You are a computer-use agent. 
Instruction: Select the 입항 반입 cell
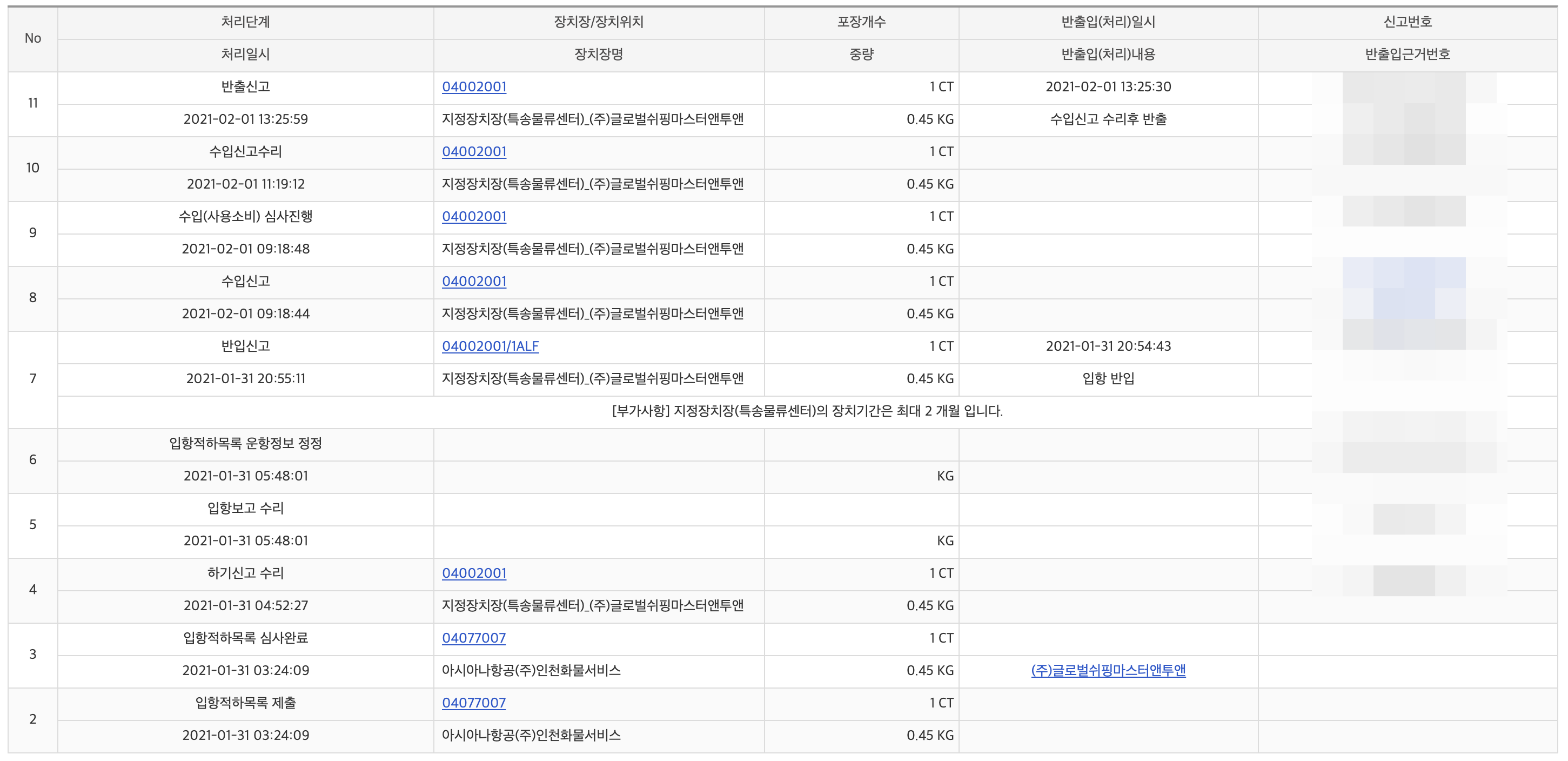[x=1108, y=378]
